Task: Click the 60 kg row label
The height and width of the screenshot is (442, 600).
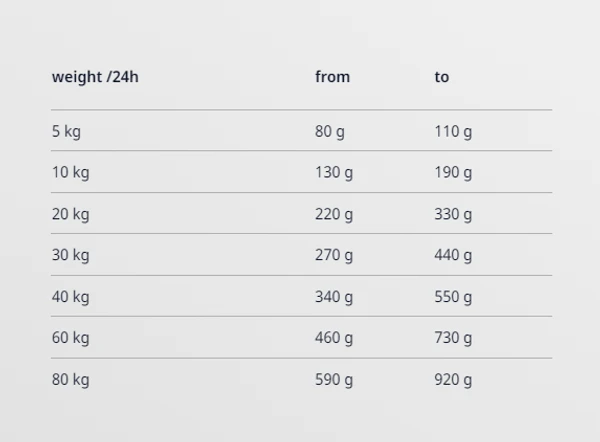Action: (x=70, y=338)
